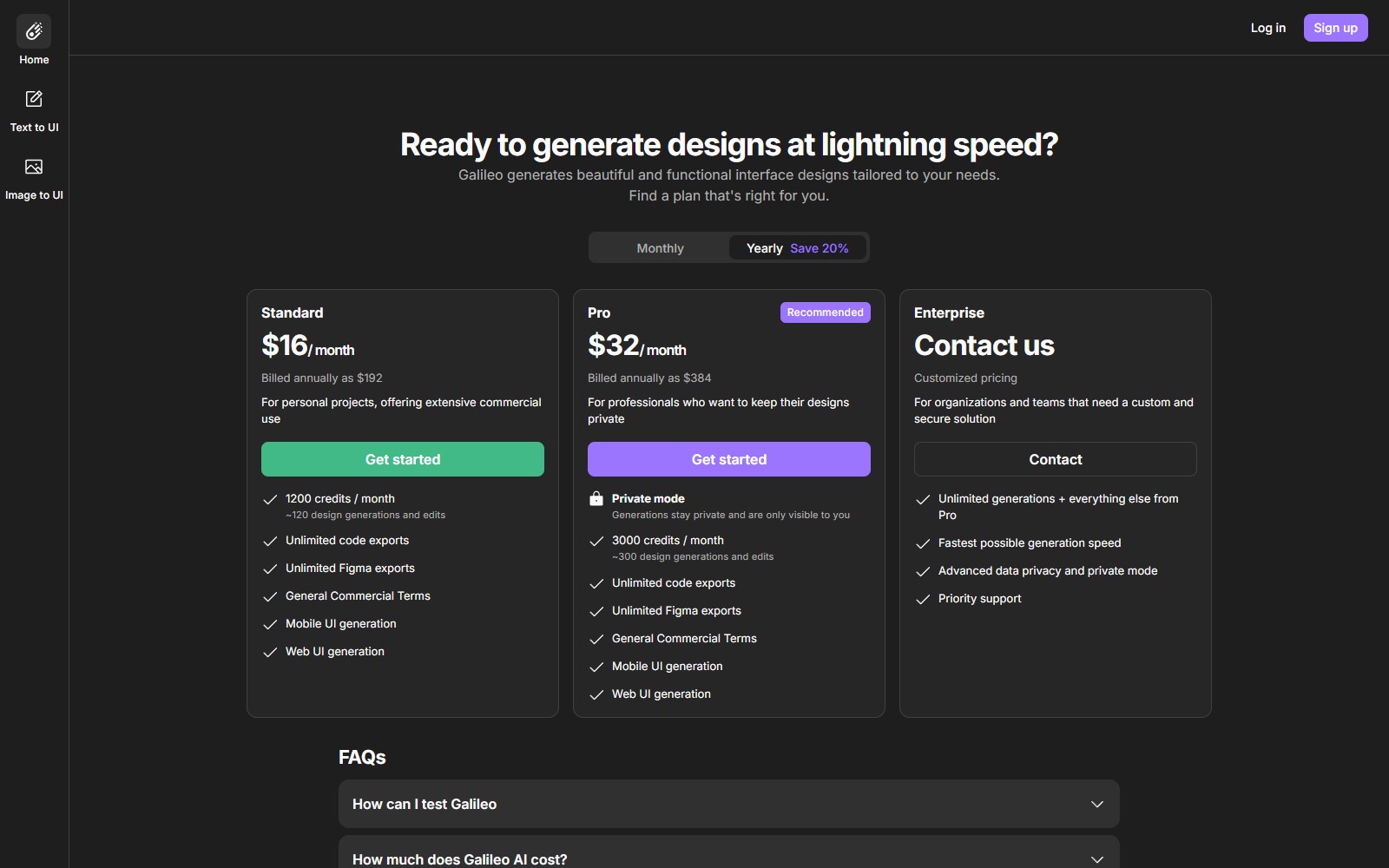Go to Home label in sidebar
This screenshot has height=868, width=1389.
tap(34, 60)
